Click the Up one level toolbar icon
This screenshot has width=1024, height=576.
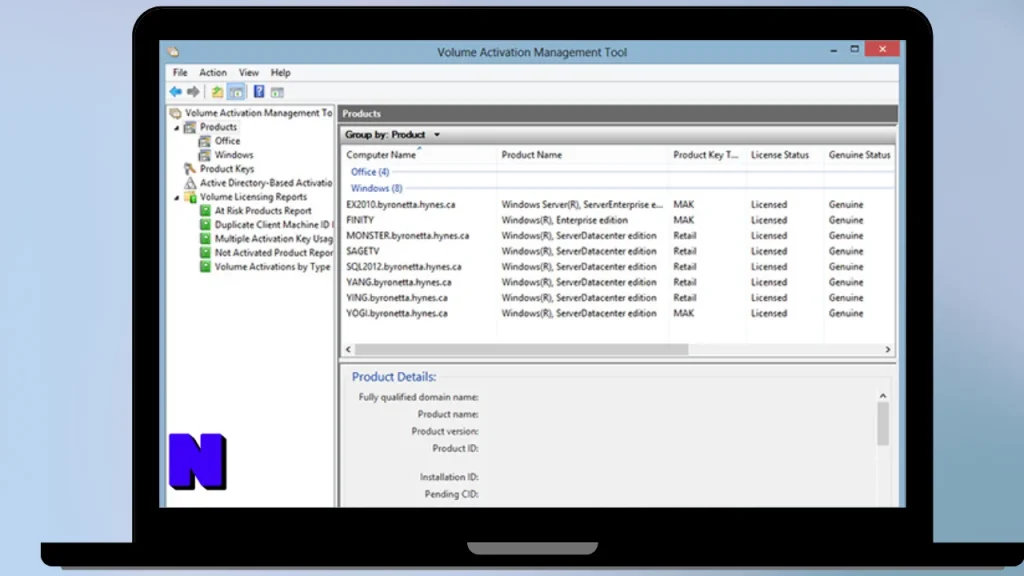[217, 92]
